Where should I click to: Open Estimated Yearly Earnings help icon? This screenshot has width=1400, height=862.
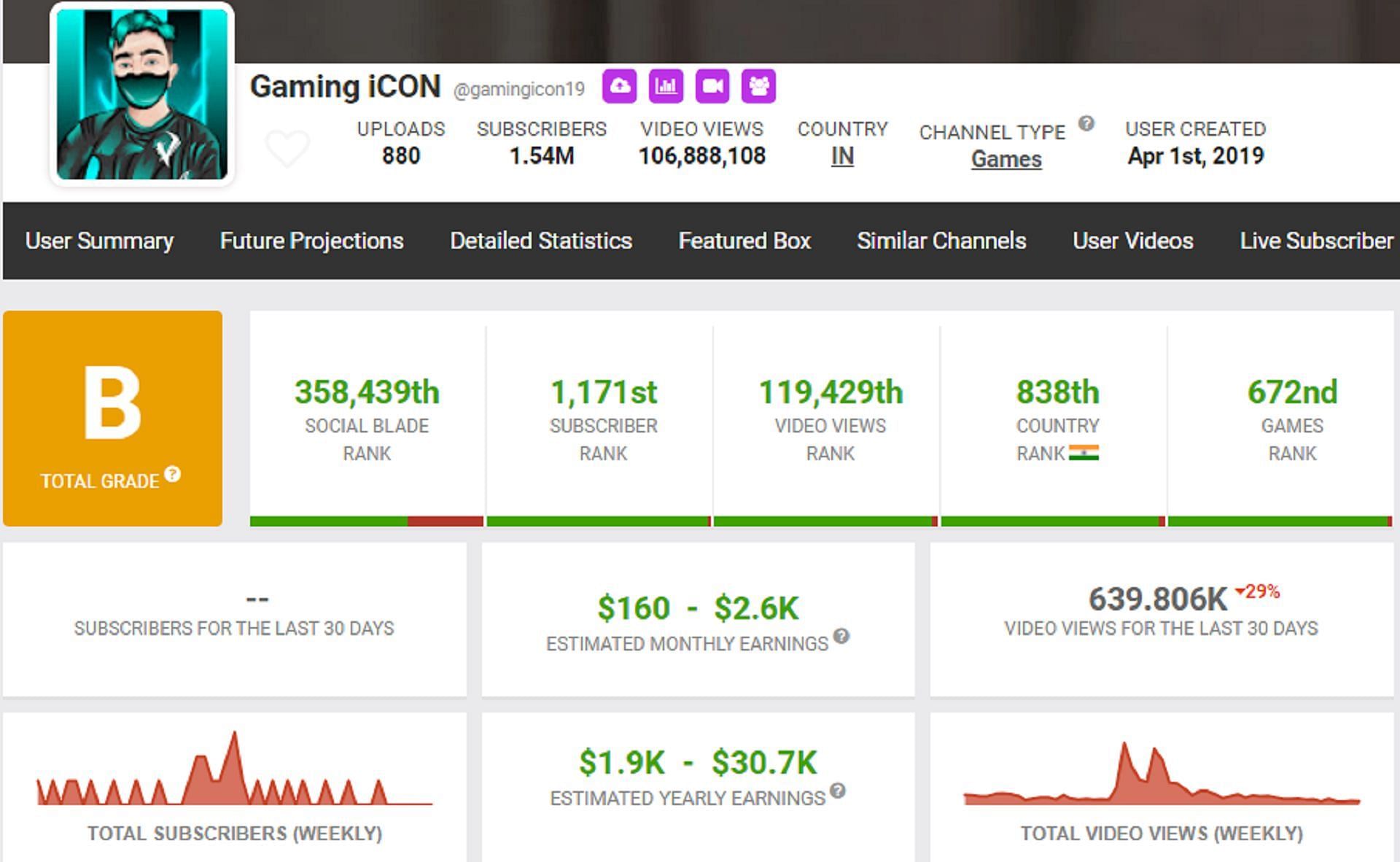pyautogui.click(x=838, y=791)
